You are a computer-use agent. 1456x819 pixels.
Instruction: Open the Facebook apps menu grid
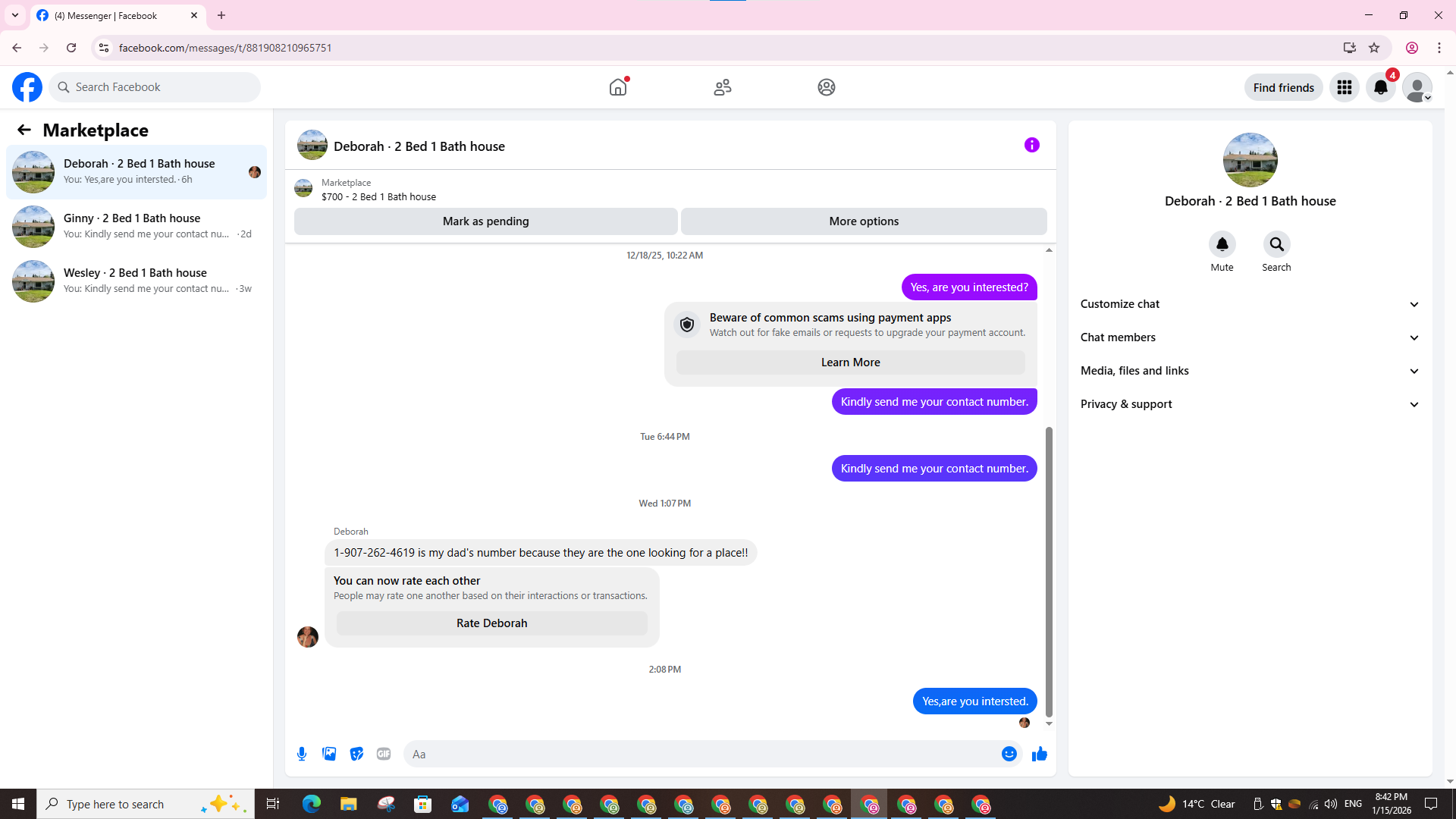(x=1344, y=87)
